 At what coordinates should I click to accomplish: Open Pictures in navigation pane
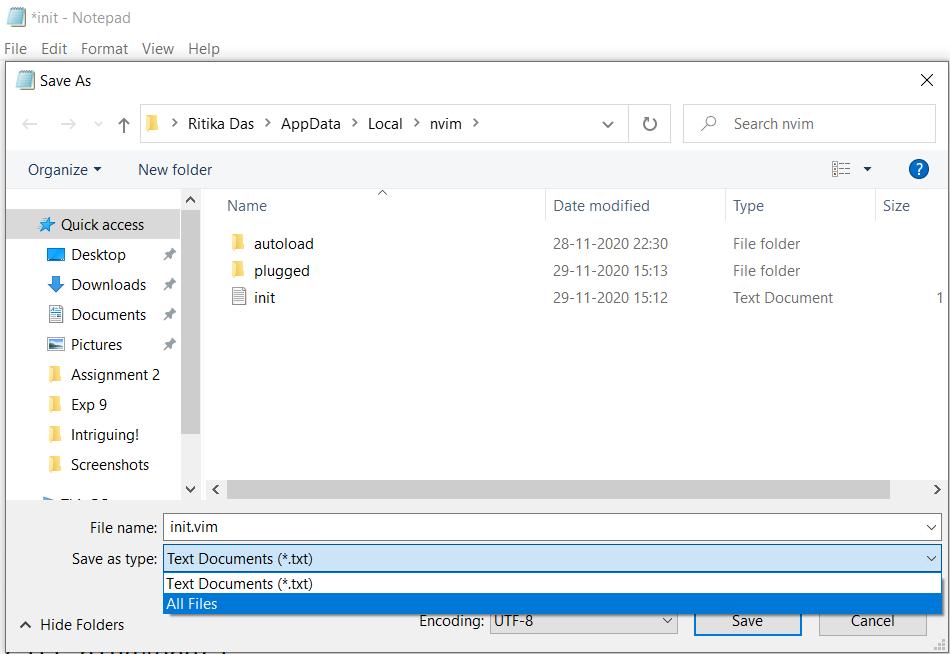(x=96, y=344)
